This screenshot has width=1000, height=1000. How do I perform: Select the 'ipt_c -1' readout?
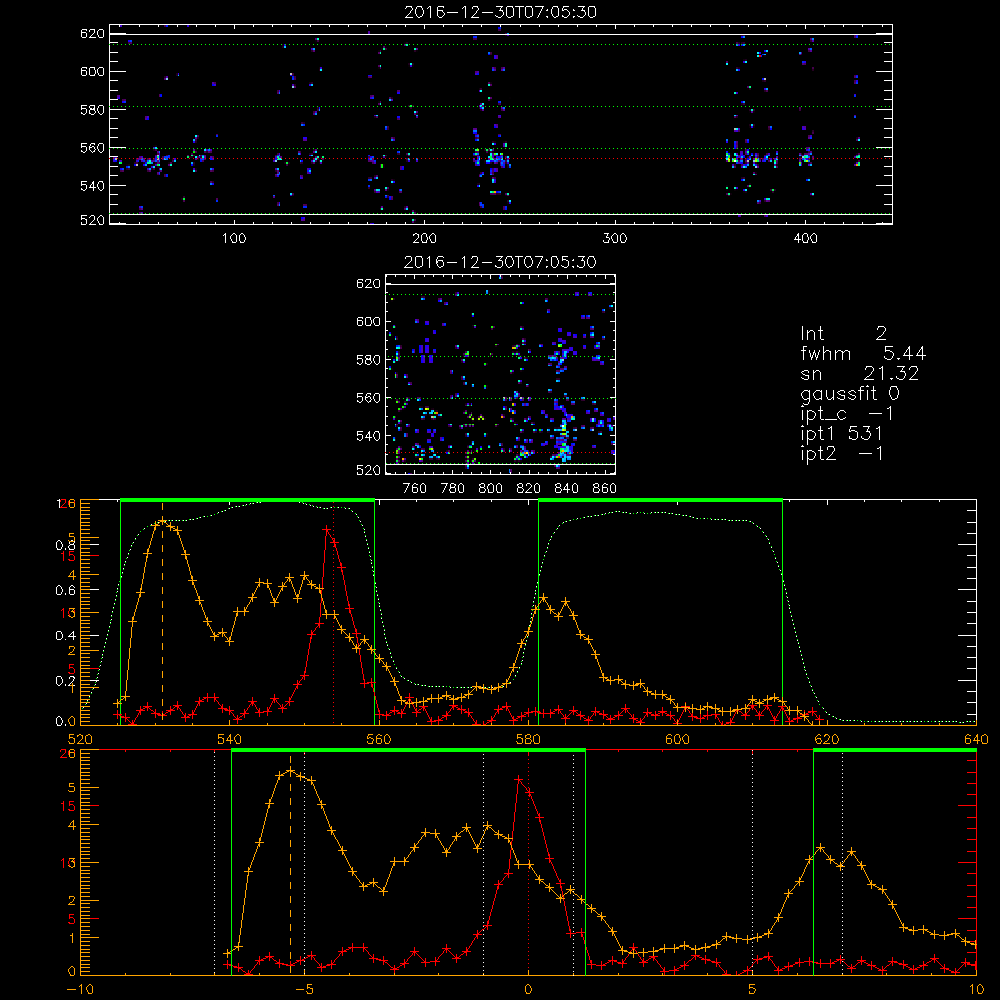[847, 415]
